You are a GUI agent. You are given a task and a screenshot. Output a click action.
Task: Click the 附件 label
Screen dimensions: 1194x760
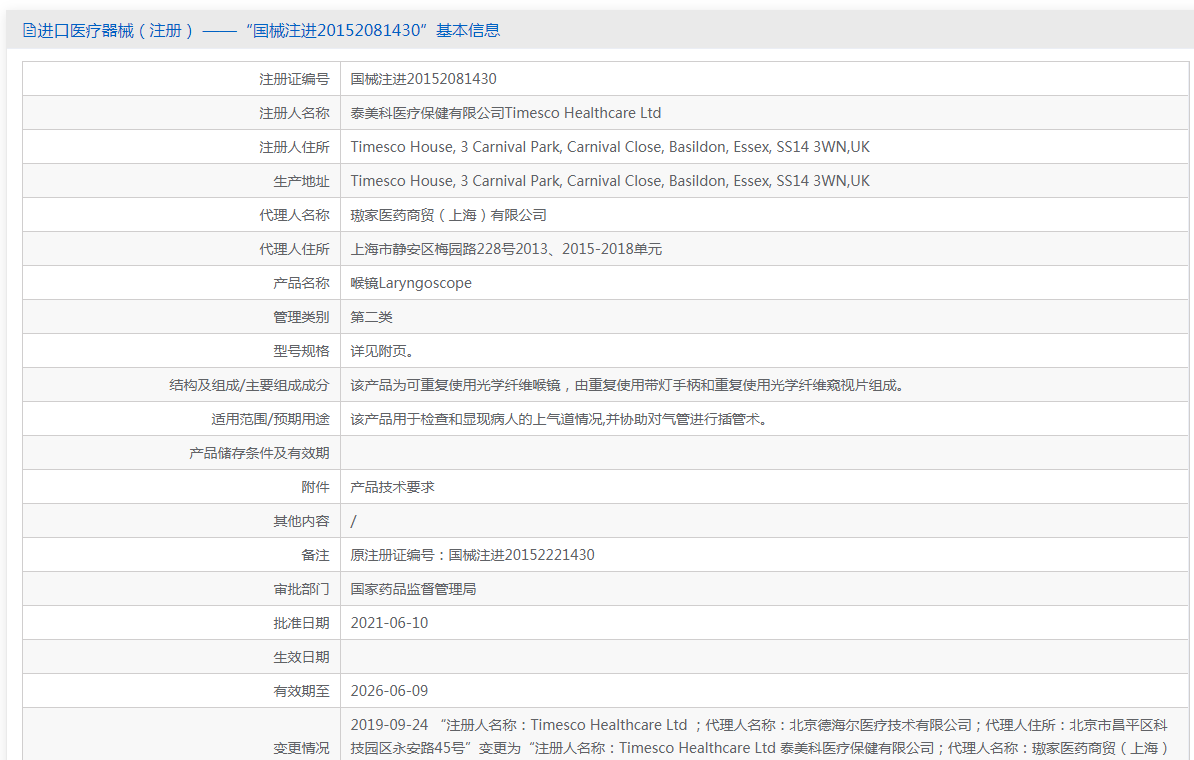point(315,487)
